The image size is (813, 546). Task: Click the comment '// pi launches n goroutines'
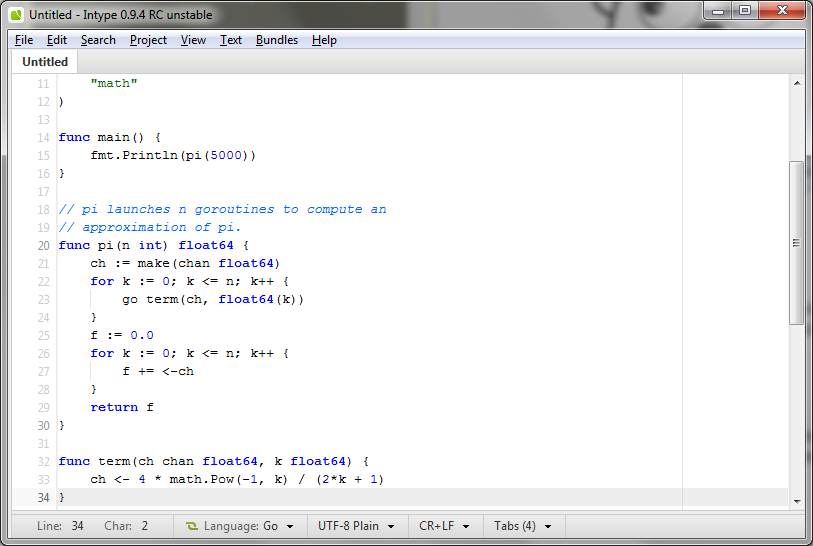(x=166, y=209)
